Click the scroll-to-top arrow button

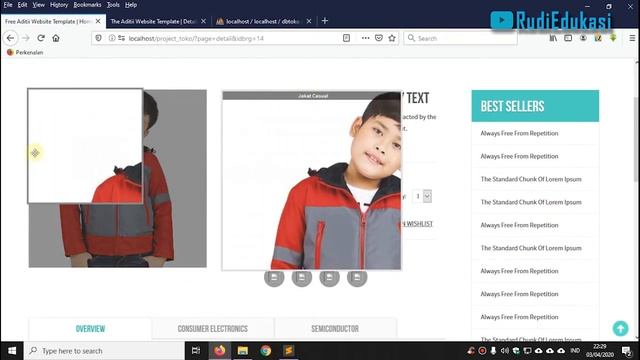[x=620, y=328]
